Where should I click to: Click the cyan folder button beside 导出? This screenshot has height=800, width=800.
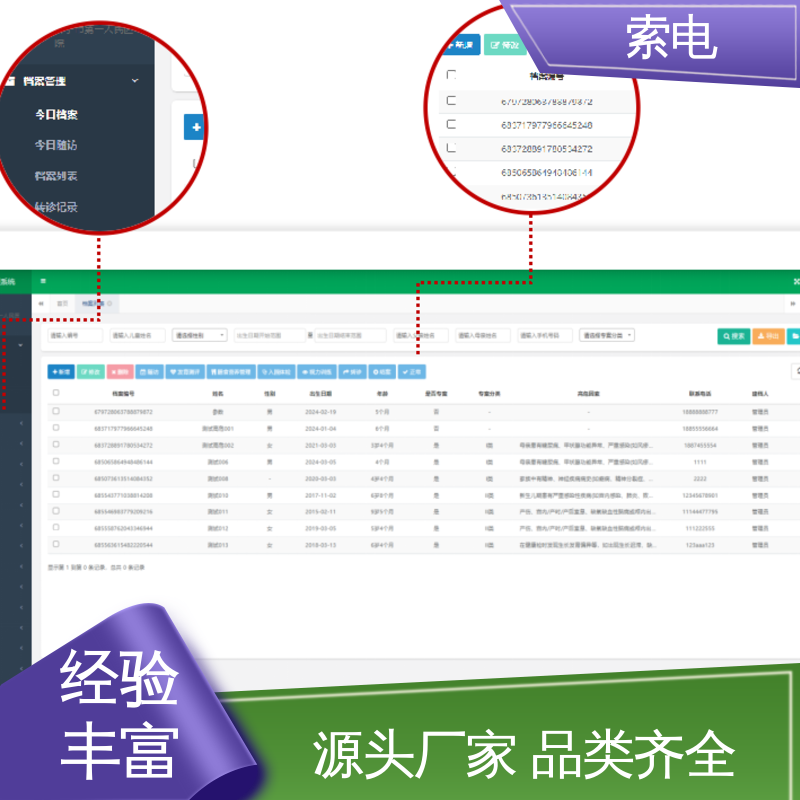tap(794, 336)
